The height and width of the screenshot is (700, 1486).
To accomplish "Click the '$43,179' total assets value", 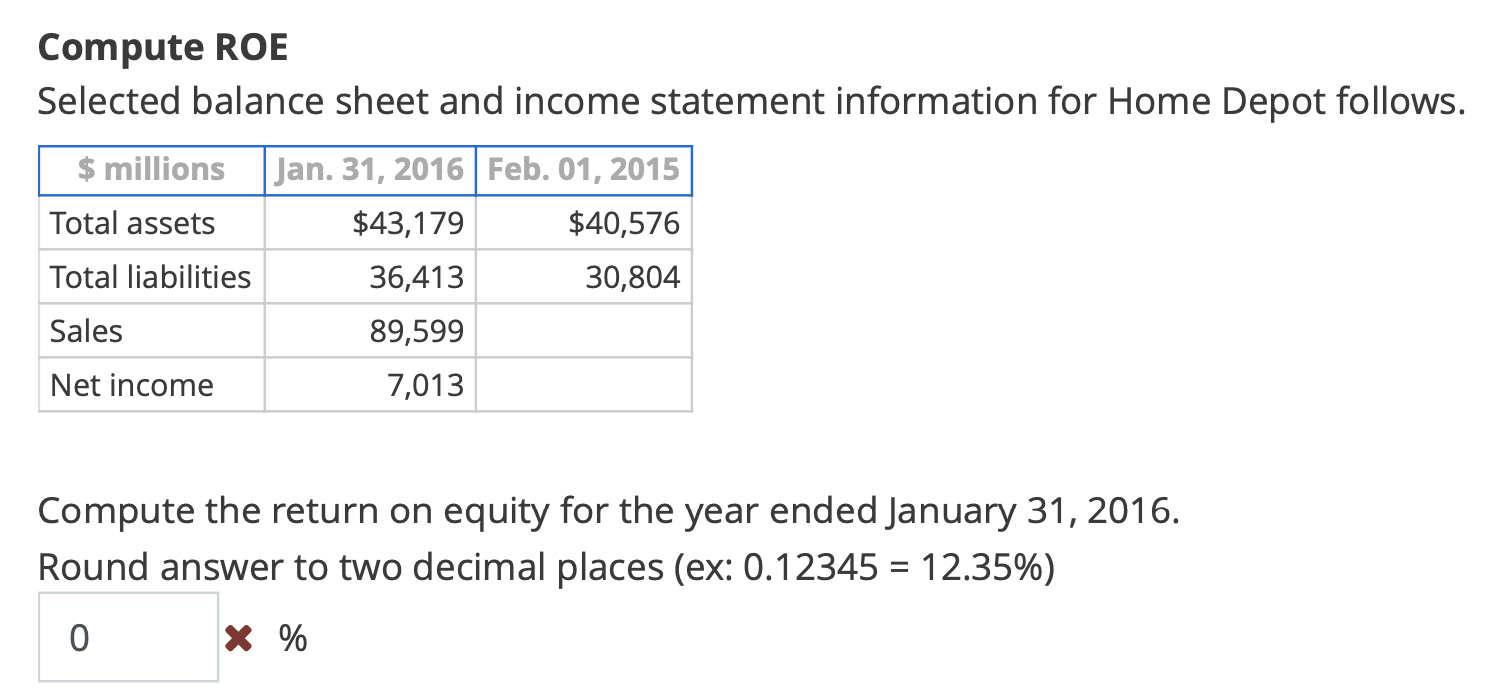I will pos(410,223).
